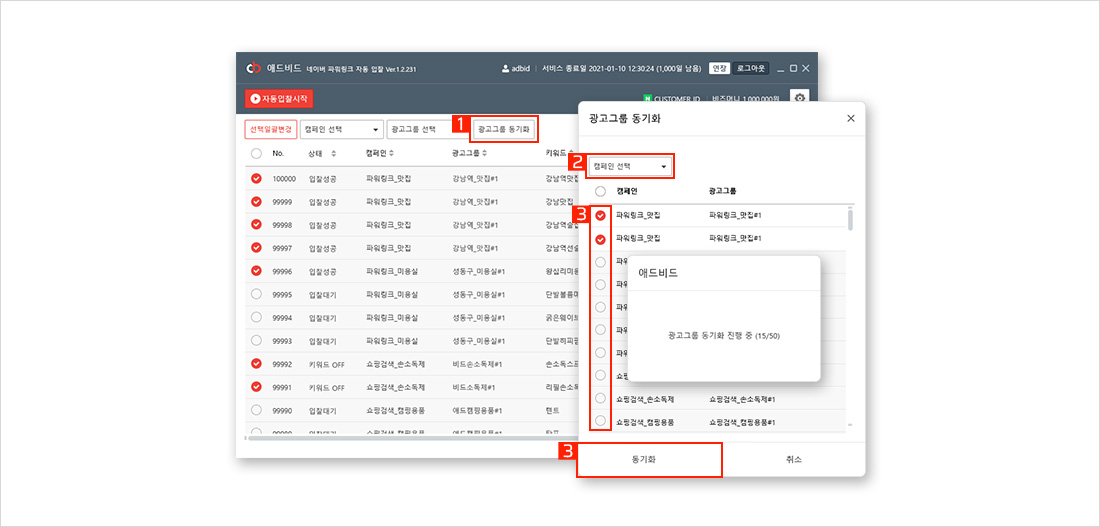Image resolution: width=1100 pixels, height=527 pixels.
Task: Toggle select-all checkbox in sync dialog header
Action: click(x=601, y=191)
